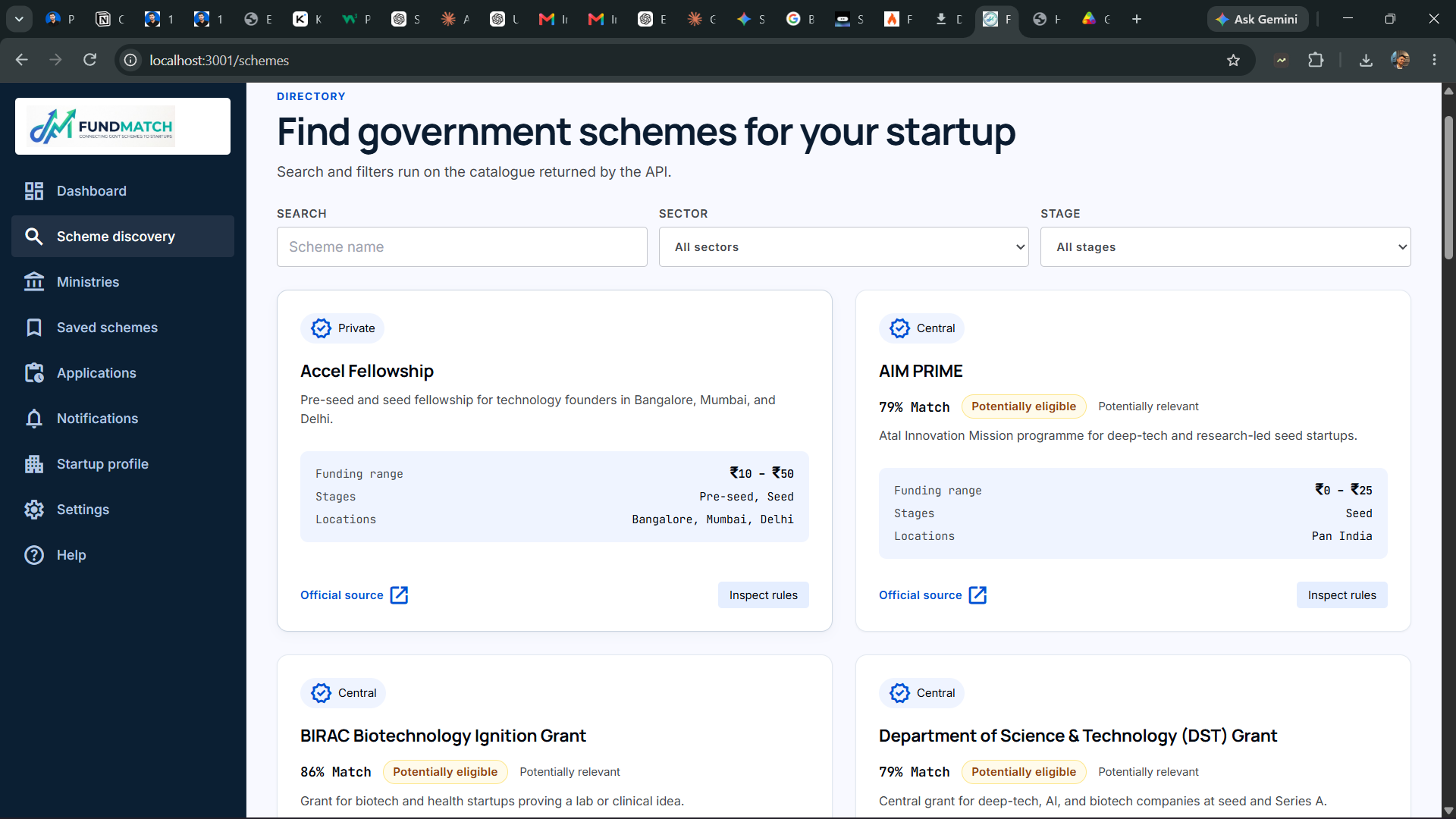Click the Startup profile building icon
This screenshot has width=1456, height=819.
(x=34, y=464)
